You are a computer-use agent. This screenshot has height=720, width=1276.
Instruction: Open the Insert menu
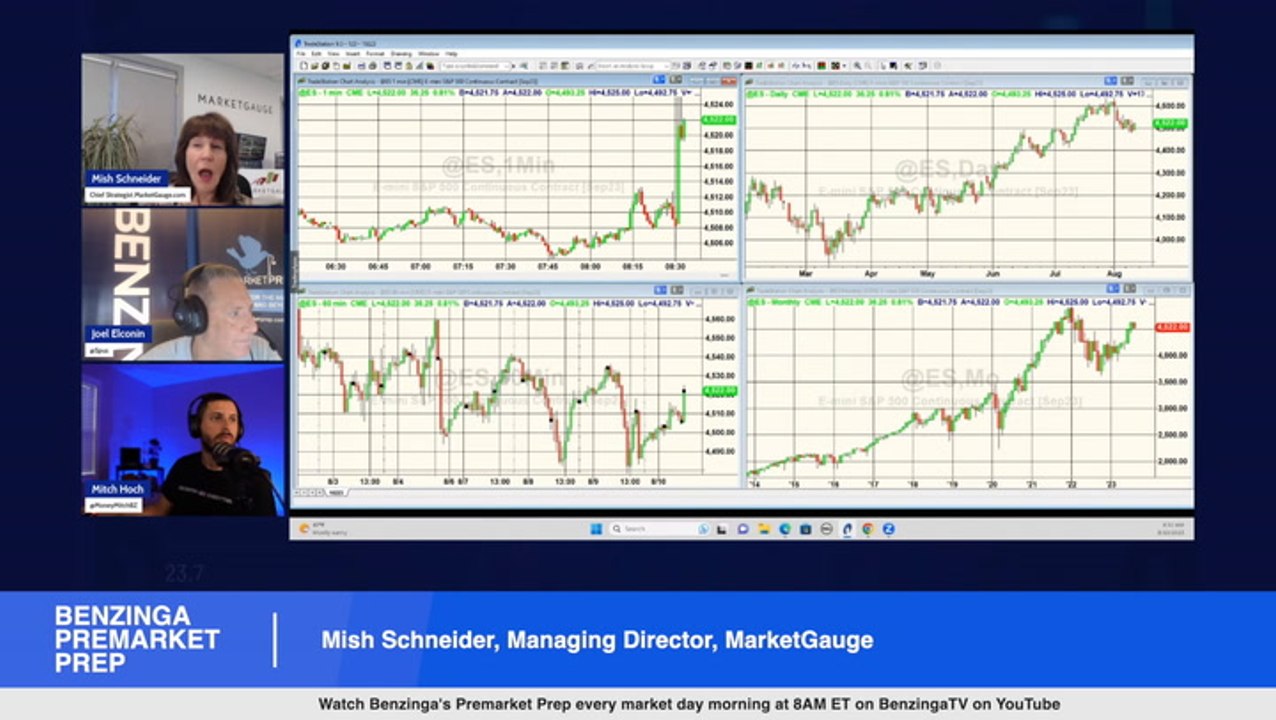[x=353, y=53]
